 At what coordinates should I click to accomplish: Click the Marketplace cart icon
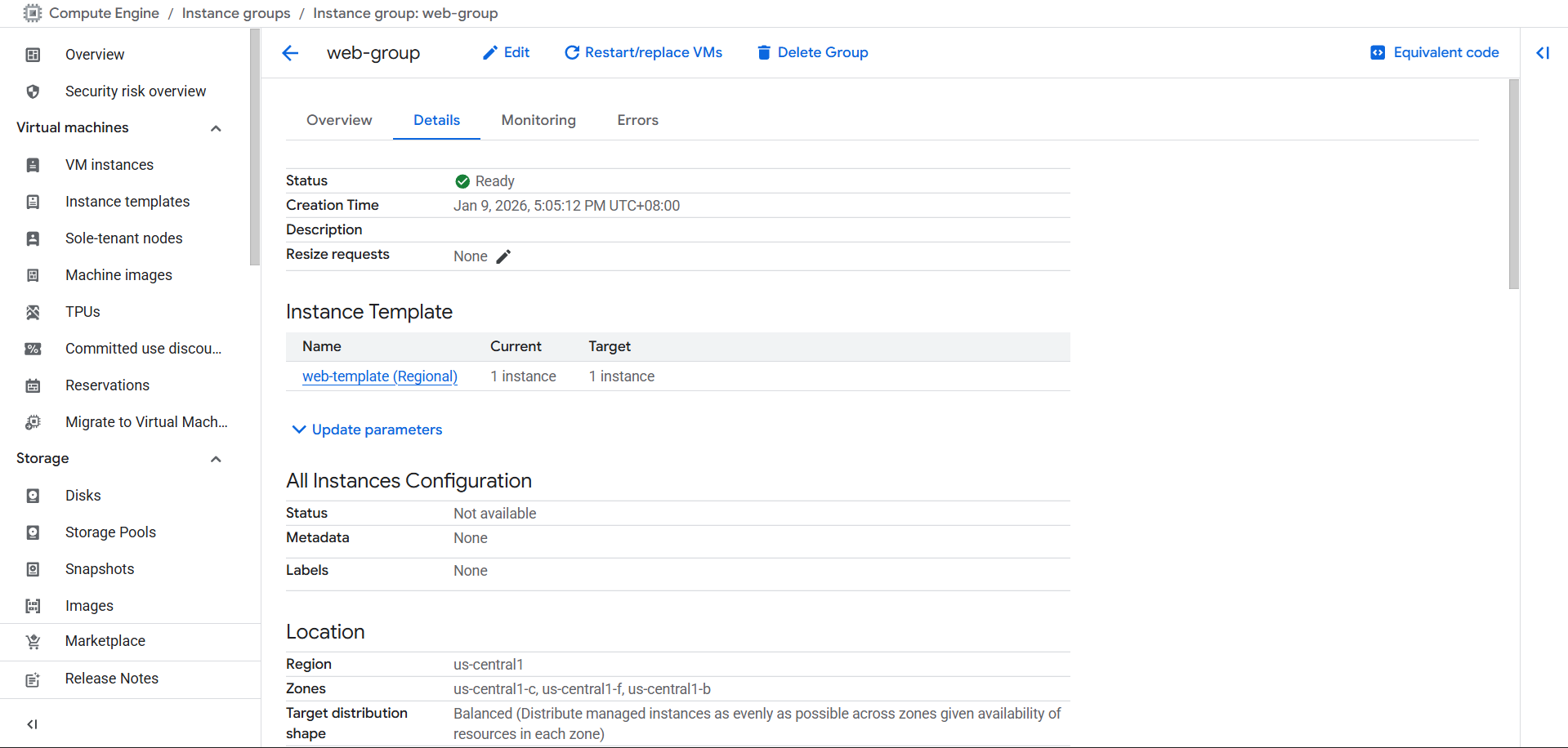pyautogui.click(x=33, y=642)
